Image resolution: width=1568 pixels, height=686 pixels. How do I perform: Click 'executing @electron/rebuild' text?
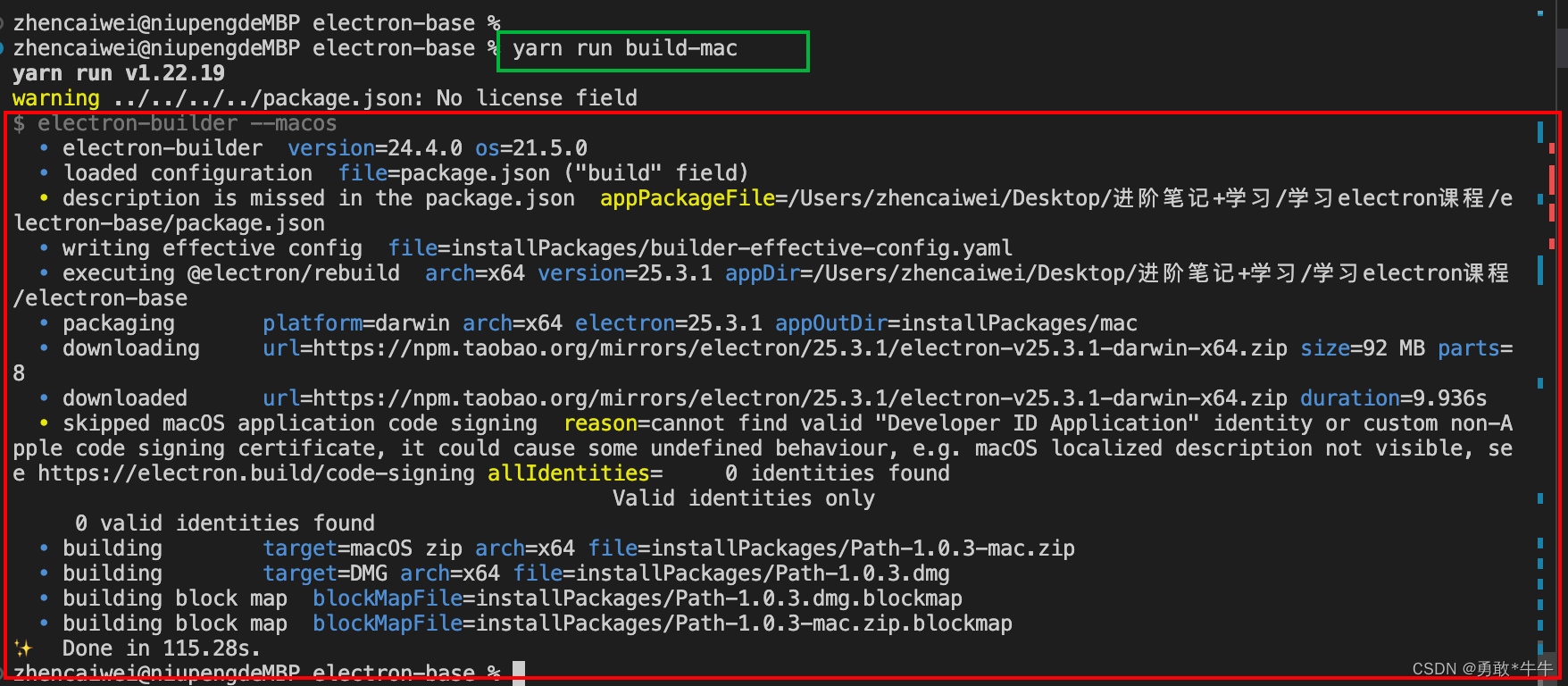tap(231, 273)
